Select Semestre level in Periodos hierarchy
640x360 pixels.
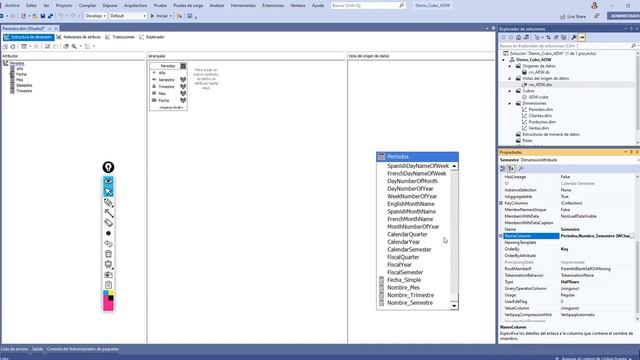[x=166, y=80]
